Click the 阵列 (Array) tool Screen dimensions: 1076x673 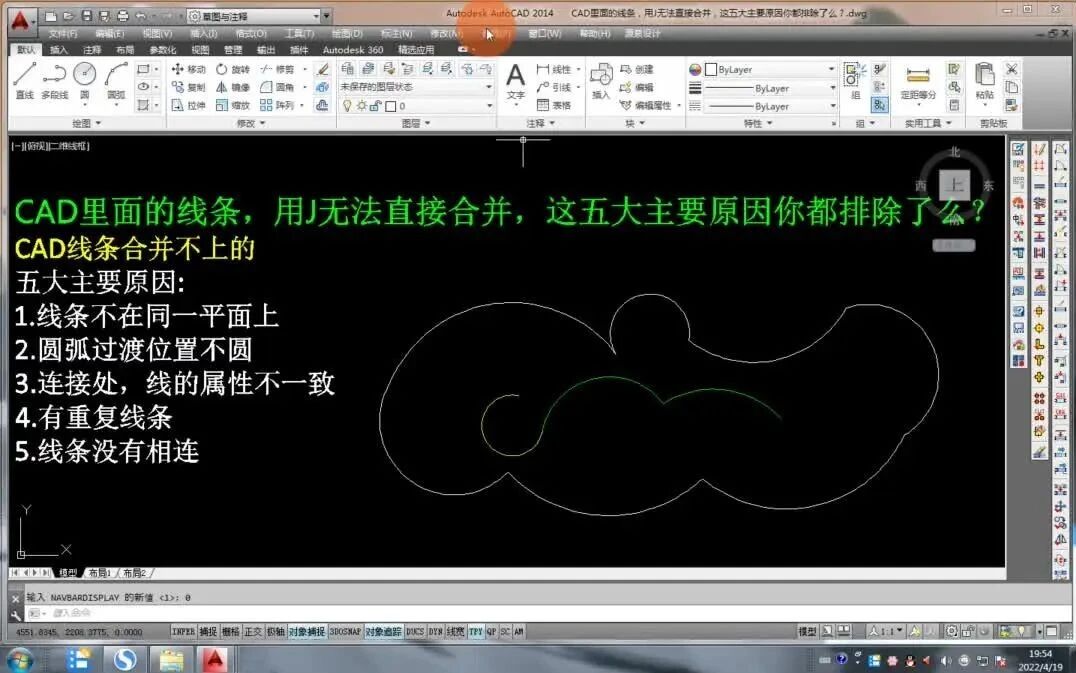tap(278, 105)
